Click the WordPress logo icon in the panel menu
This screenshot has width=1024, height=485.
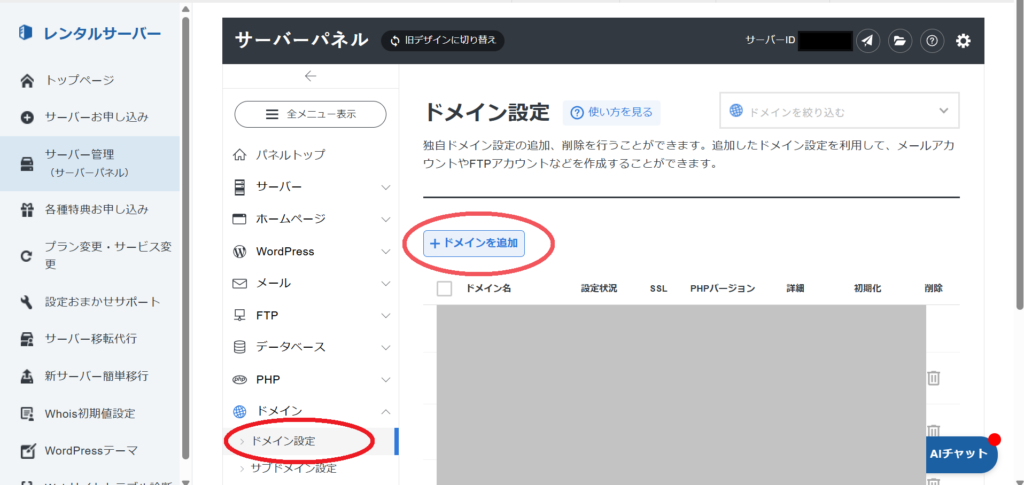pyautogui.click(x=240, y=251)
